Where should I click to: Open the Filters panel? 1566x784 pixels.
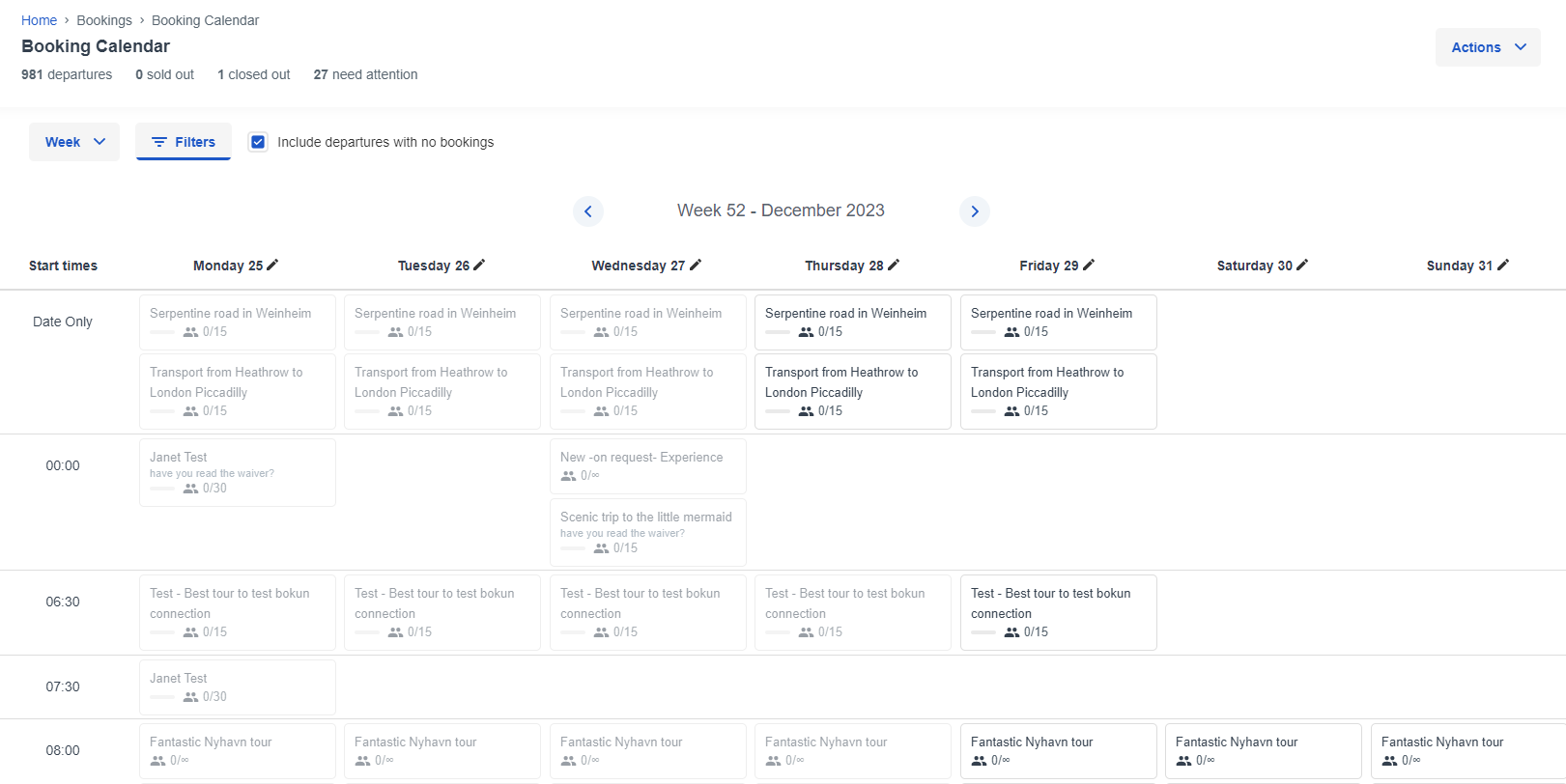(x=184, y=142)
